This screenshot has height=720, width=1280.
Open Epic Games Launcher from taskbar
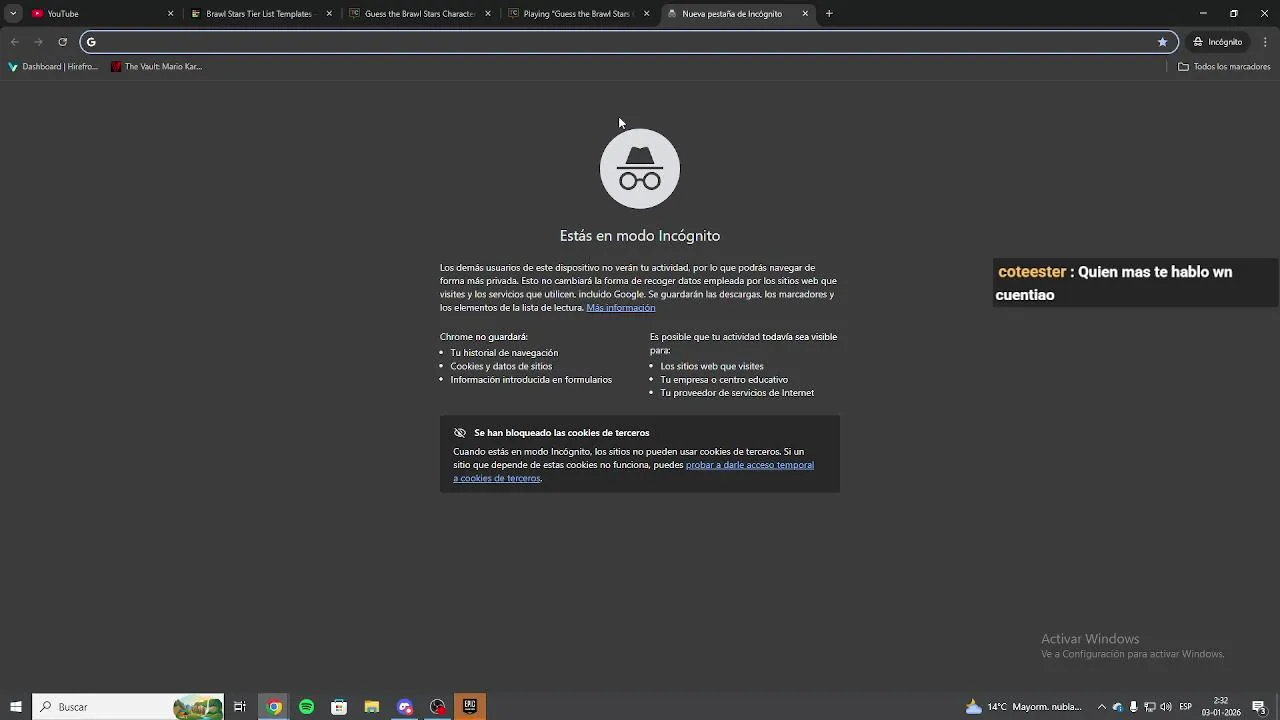(x=470, y=707)
